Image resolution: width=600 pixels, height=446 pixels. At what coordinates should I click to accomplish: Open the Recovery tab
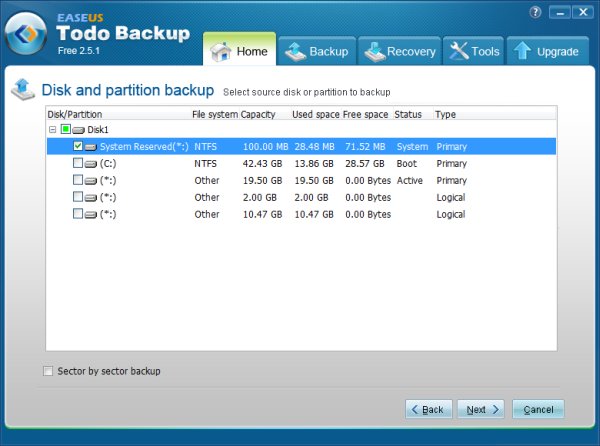(x=399, y=51)
